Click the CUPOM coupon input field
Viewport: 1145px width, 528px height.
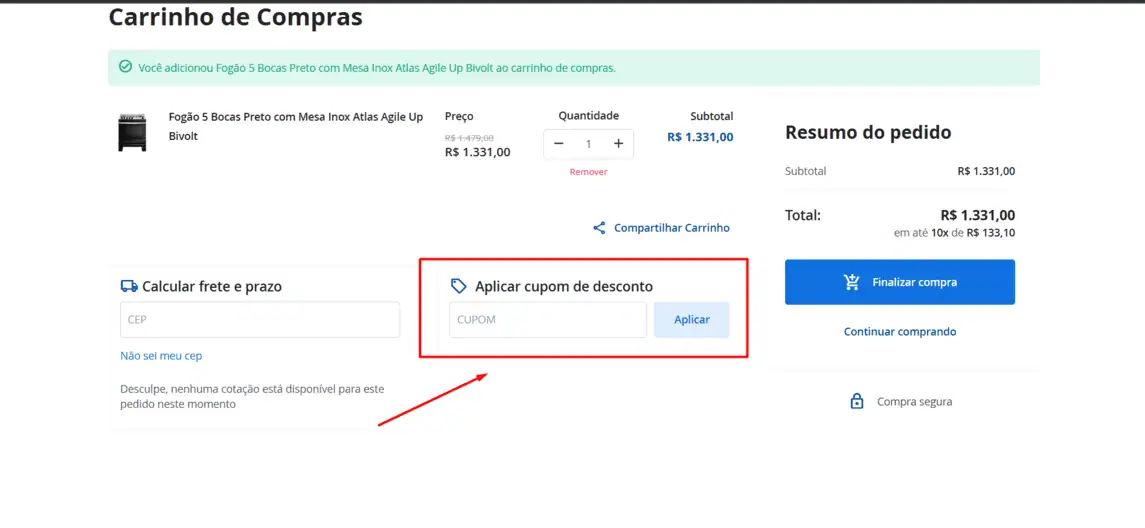(548, 320)
